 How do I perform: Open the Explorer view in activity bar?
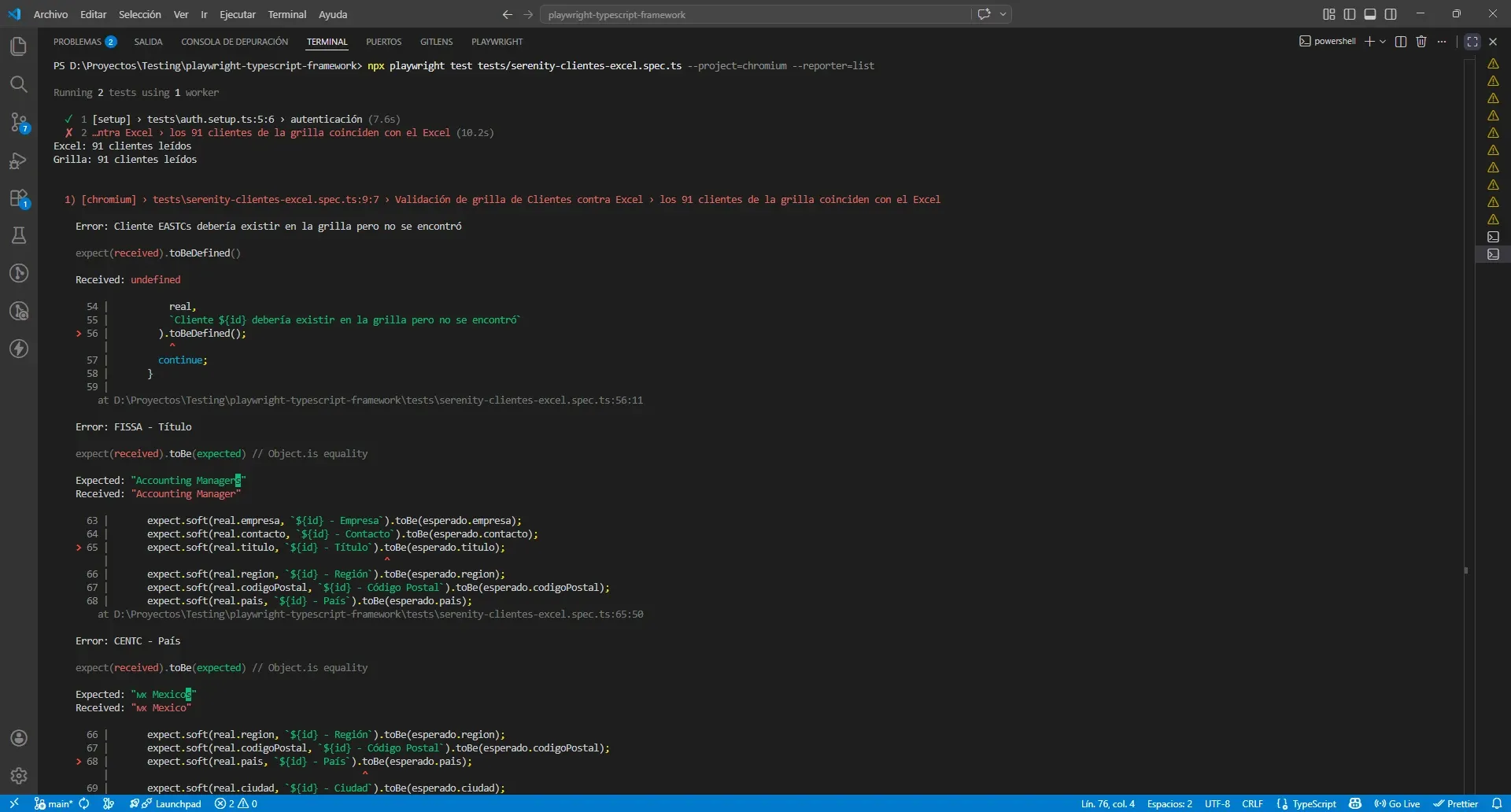click(19, 46)
